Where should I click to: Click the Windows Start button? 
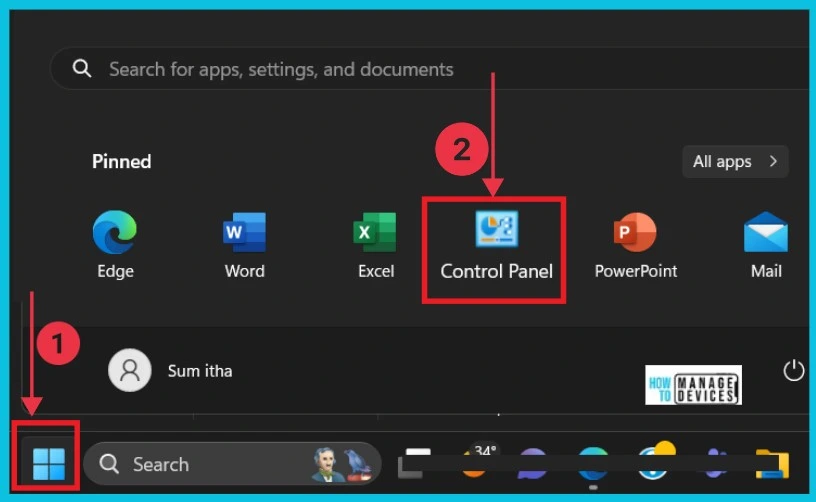[x=49, y=464]
